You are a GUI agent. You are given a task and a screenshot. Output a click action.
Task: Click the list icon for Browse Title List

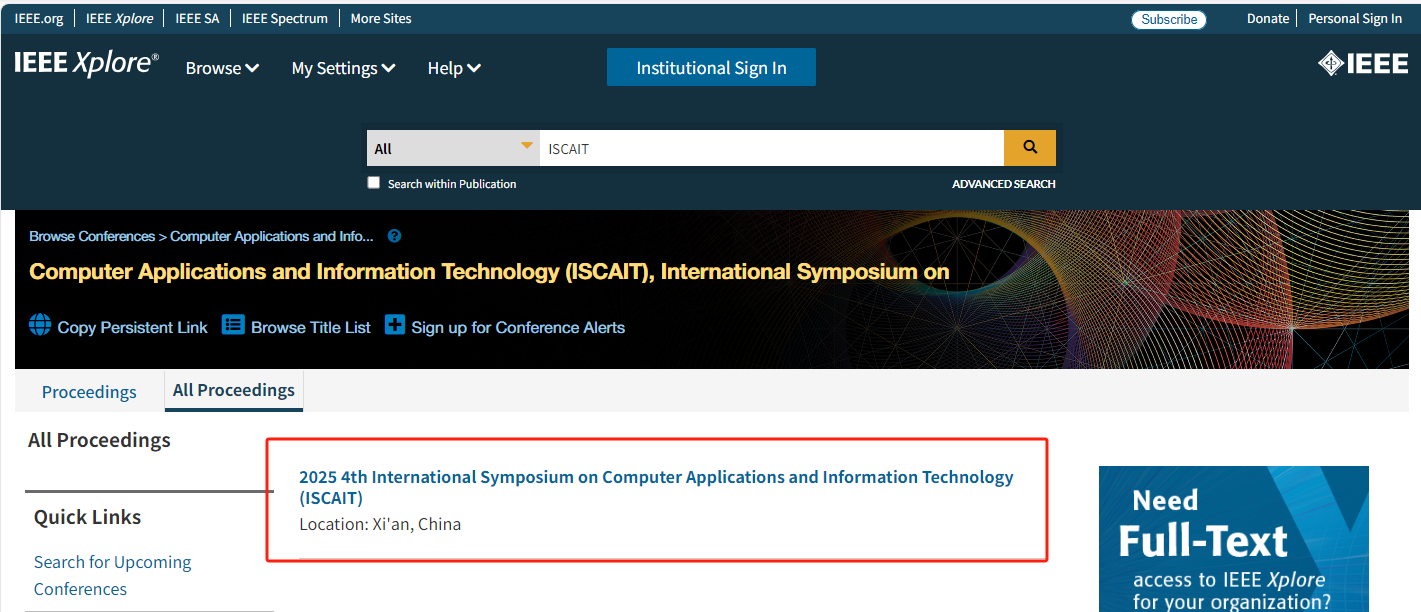click(x=233, y=325)
